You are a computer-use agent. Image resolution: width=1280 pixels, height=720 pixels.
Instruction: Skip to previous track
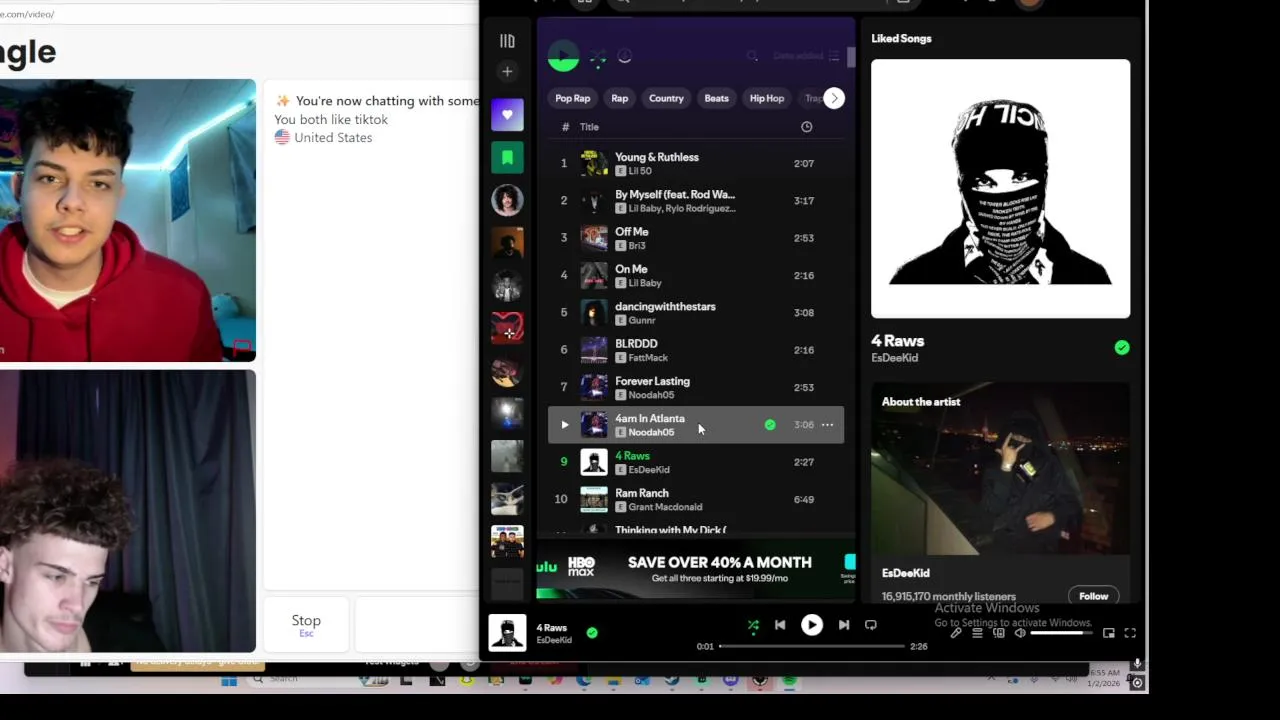(780, 625)
